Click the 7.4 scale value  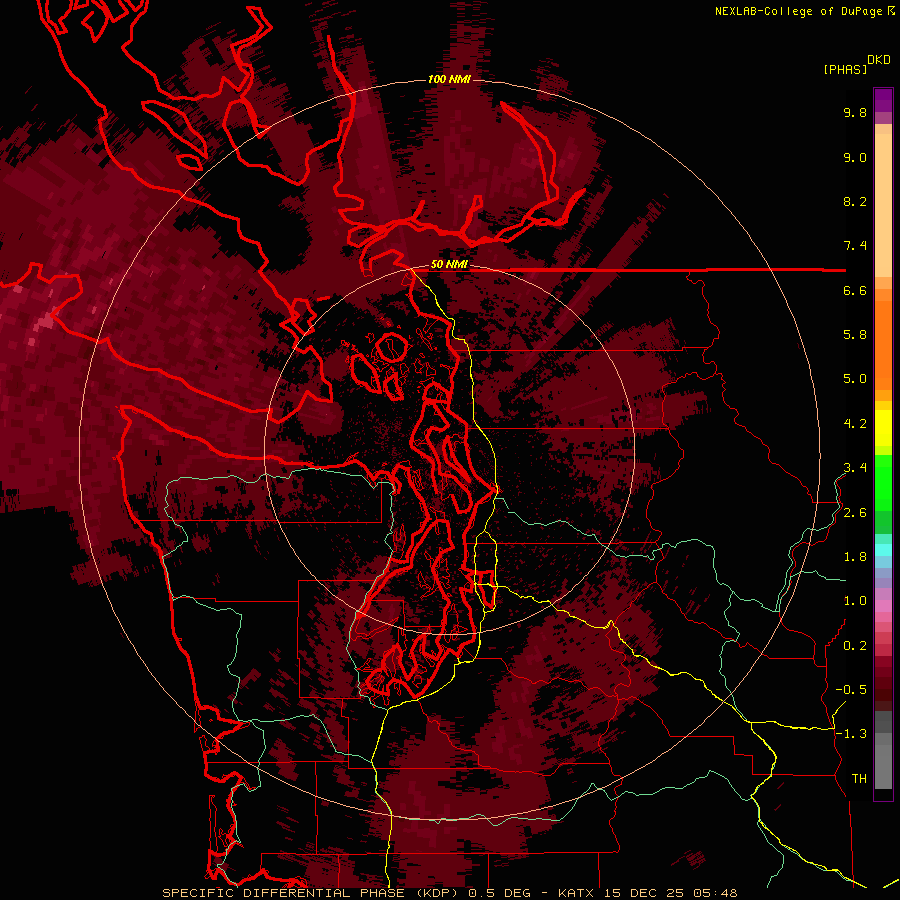click(855, 246)
